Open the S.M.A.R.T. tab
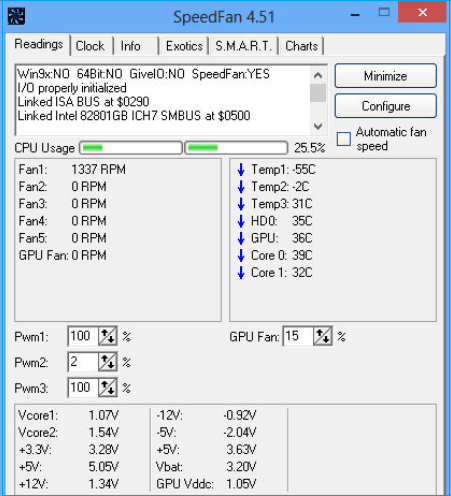This screenshot has height=496, width=451. (x=243, y=46)
